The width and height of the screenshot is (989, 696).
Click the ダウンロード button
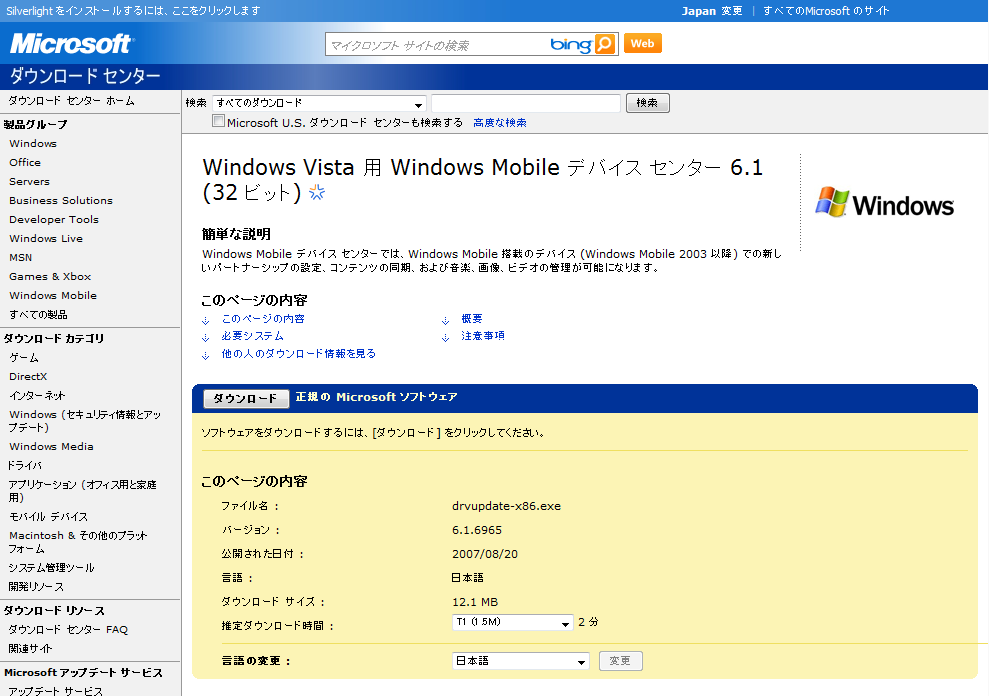pyautogui.click(x=246, y=398)
